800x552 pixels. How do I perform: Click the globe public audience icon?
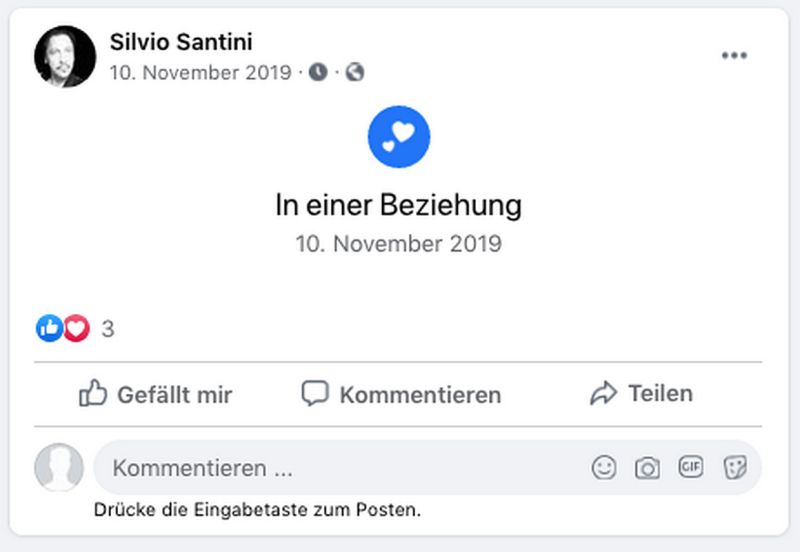pos(354,72)
